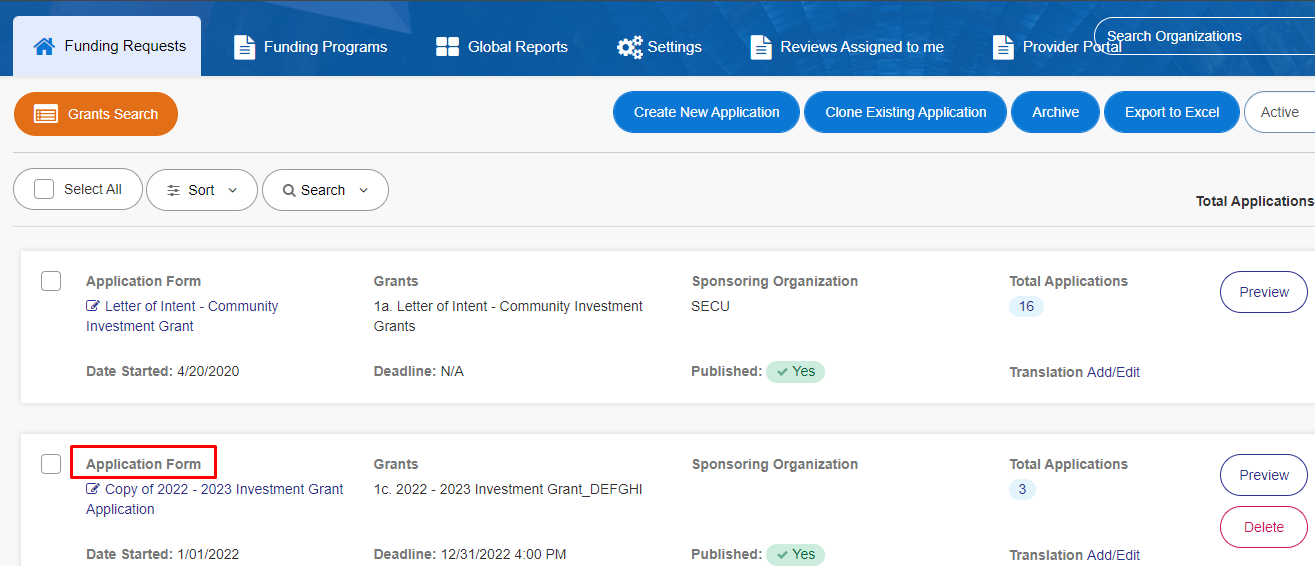Focus the Search Organizations field

click(x=1204, y=36)
